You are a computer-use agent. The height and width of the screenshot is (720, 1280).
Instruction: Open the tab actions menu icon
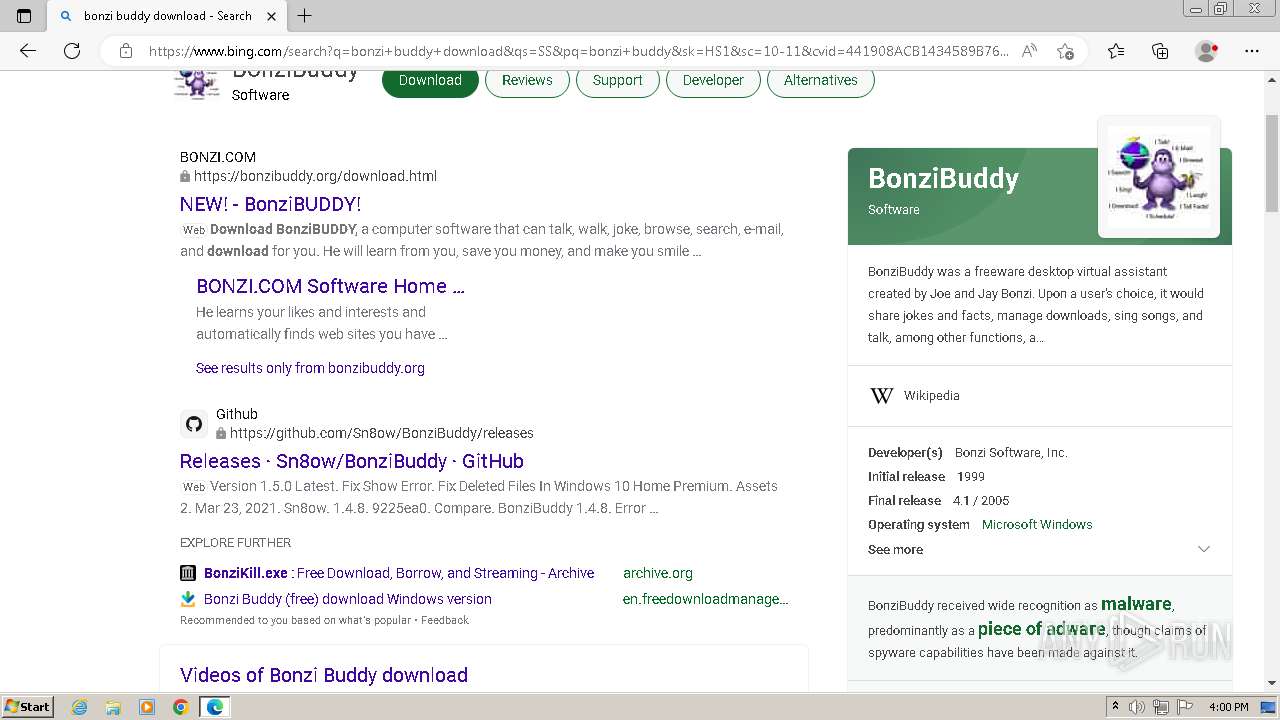pos(24,15)
